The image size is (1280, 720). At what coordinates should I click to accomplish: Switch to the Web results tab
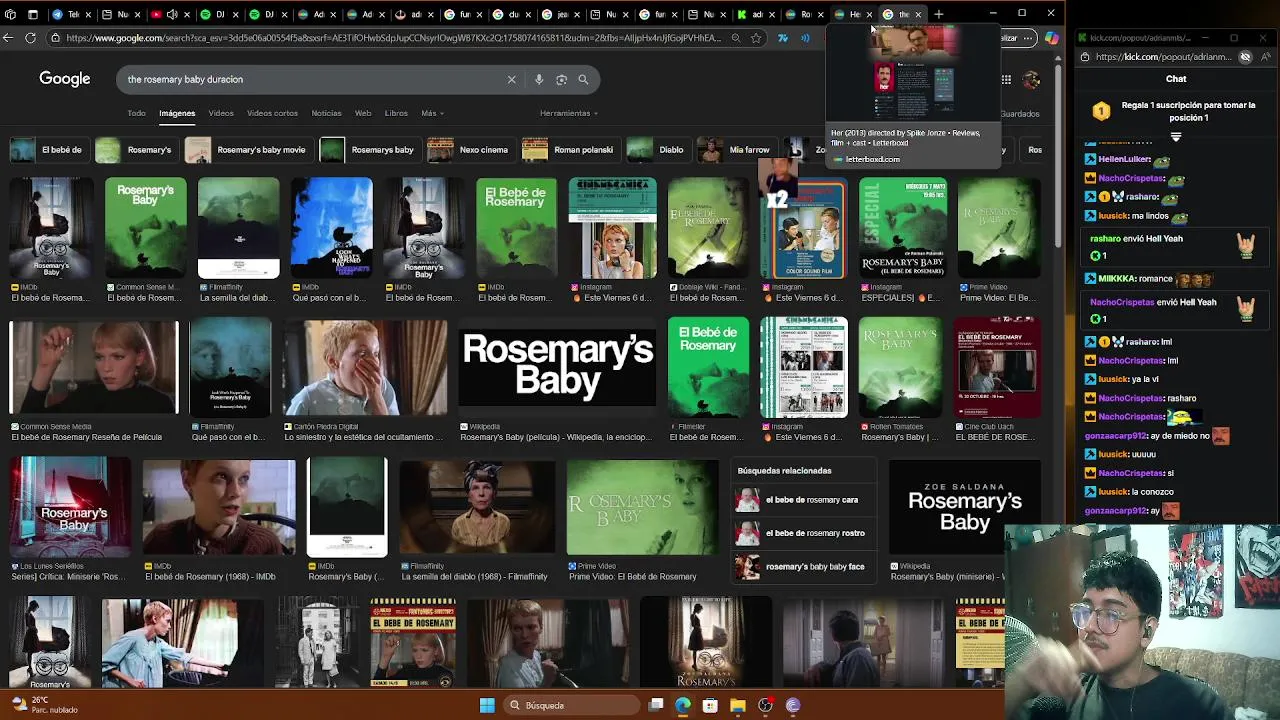(x=363, y=113)
